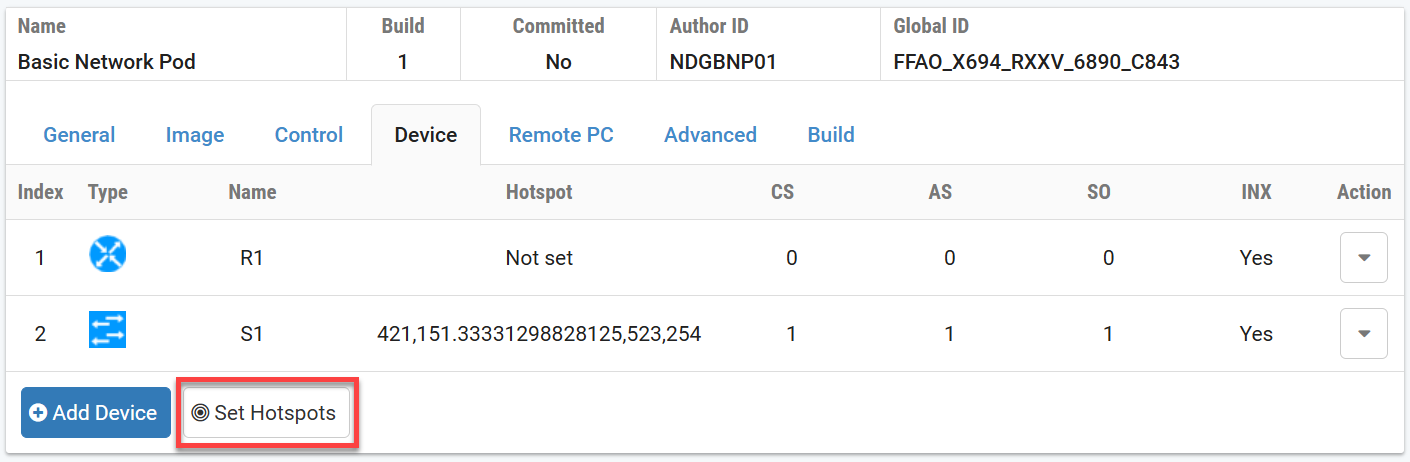
Task: Click the switch icon for S1
Action: [108, 332]
